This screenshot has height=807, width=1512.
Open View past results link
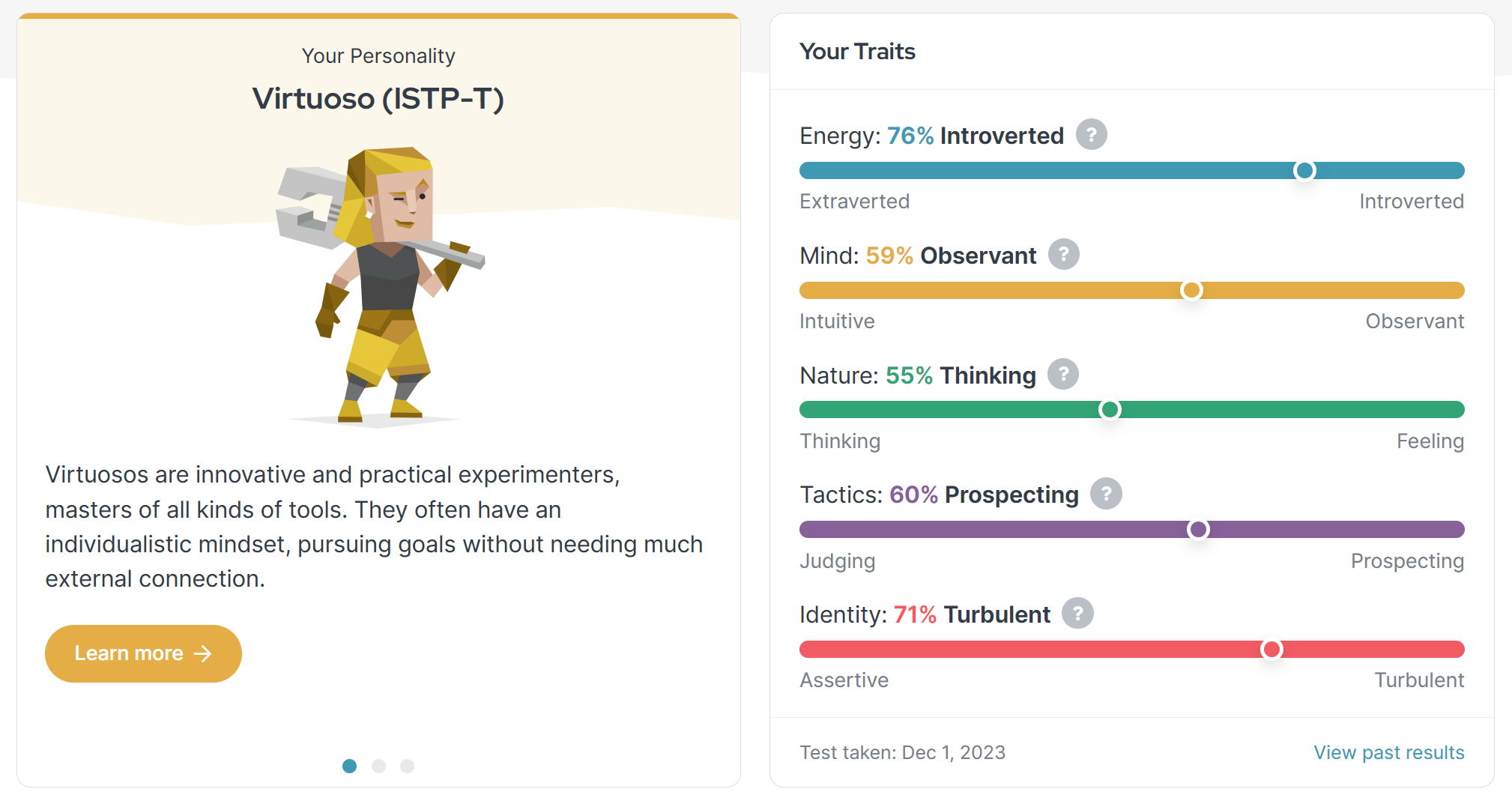(1388, 752)
